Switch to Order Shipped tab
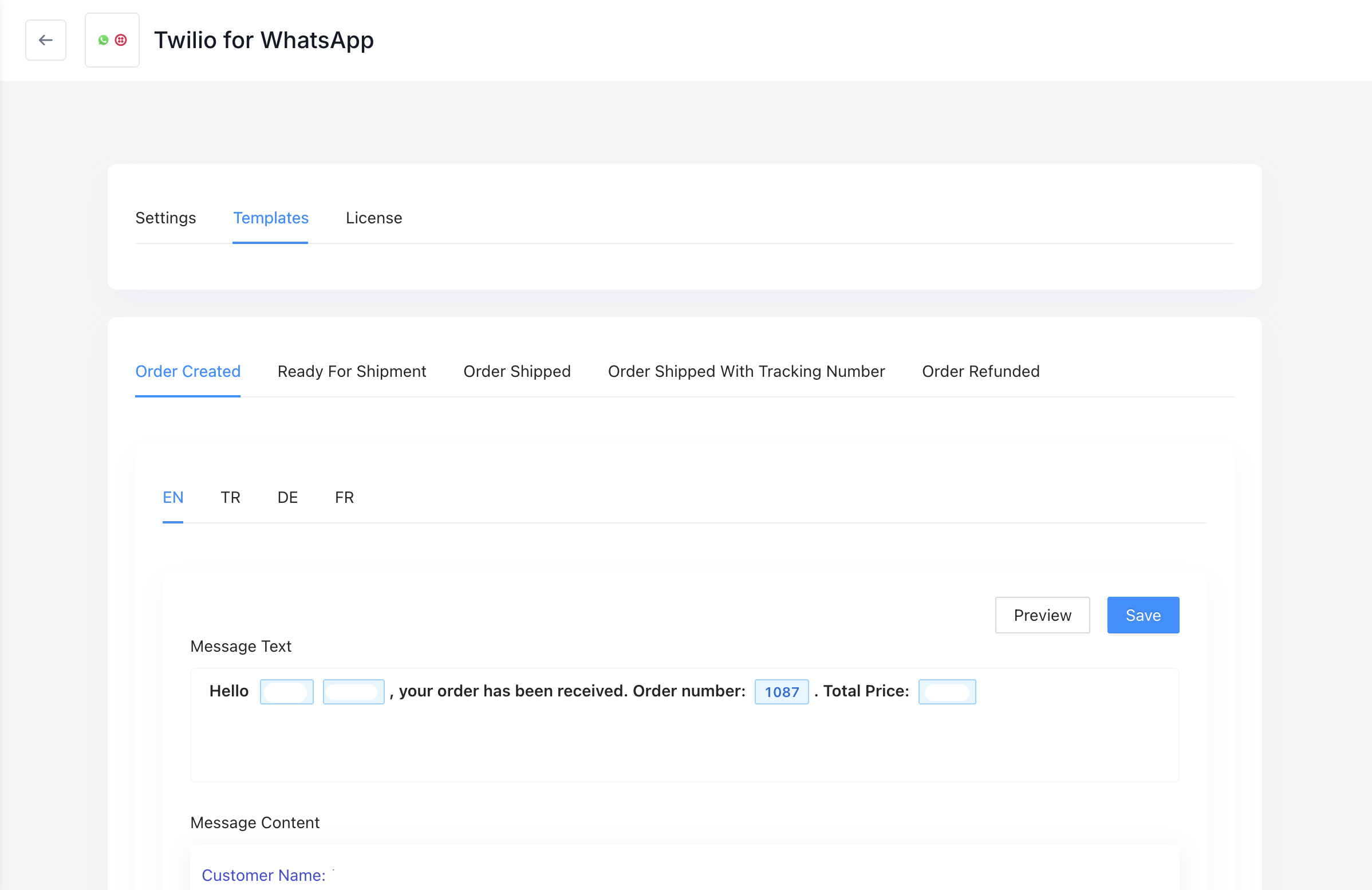The width and height of the screenshot is (1372, 890). point(517,371)
